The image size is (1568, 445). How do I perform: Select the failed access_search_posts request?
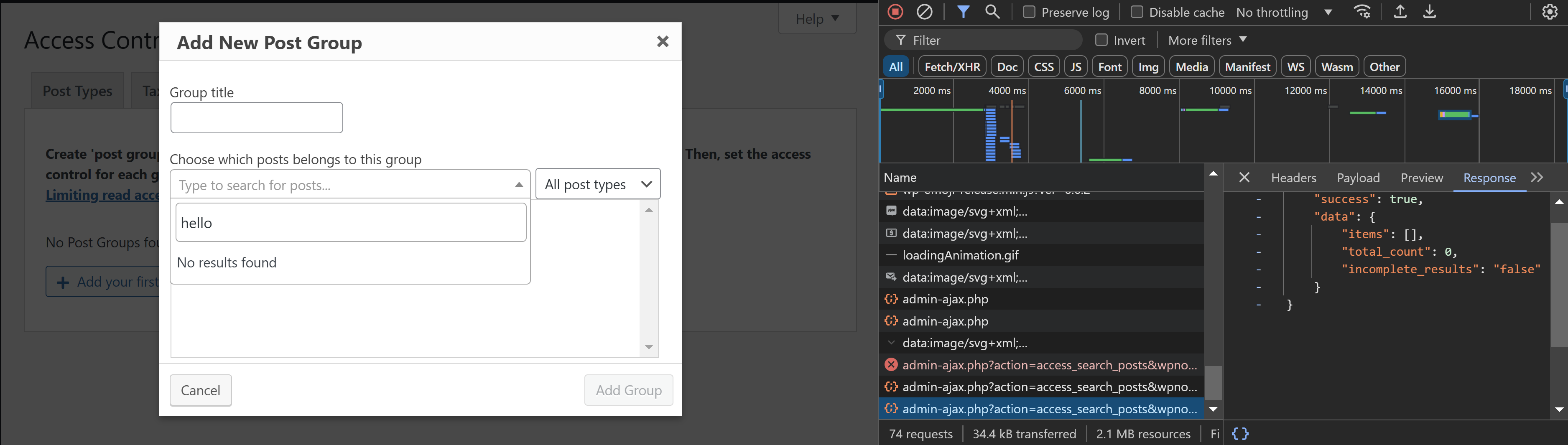coord(1041,365)
